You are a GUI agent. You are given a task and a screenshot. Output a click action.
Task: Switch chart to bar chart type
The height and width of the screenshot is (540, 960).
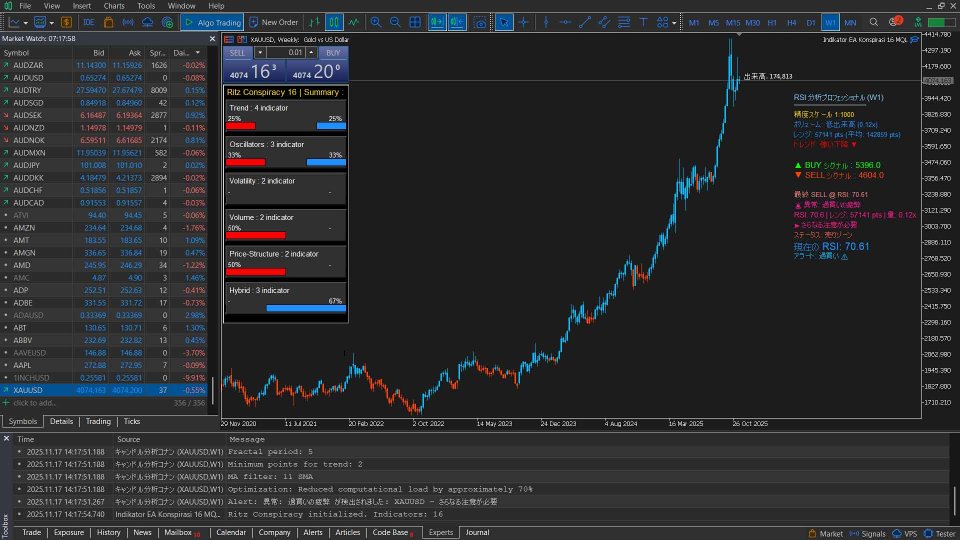[x=314, y=22]
